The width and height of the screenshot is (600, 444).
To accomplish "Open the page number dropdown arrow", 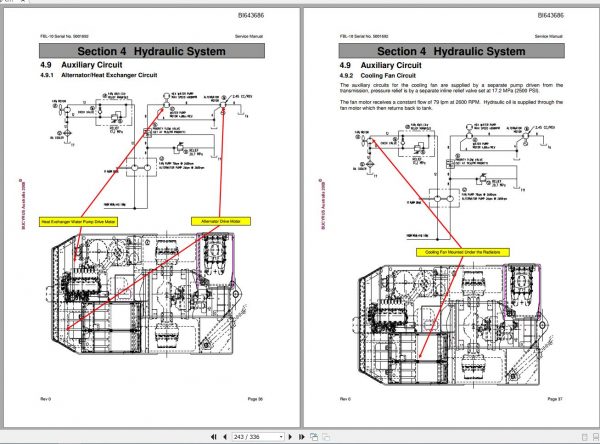I will pos(281,437).
